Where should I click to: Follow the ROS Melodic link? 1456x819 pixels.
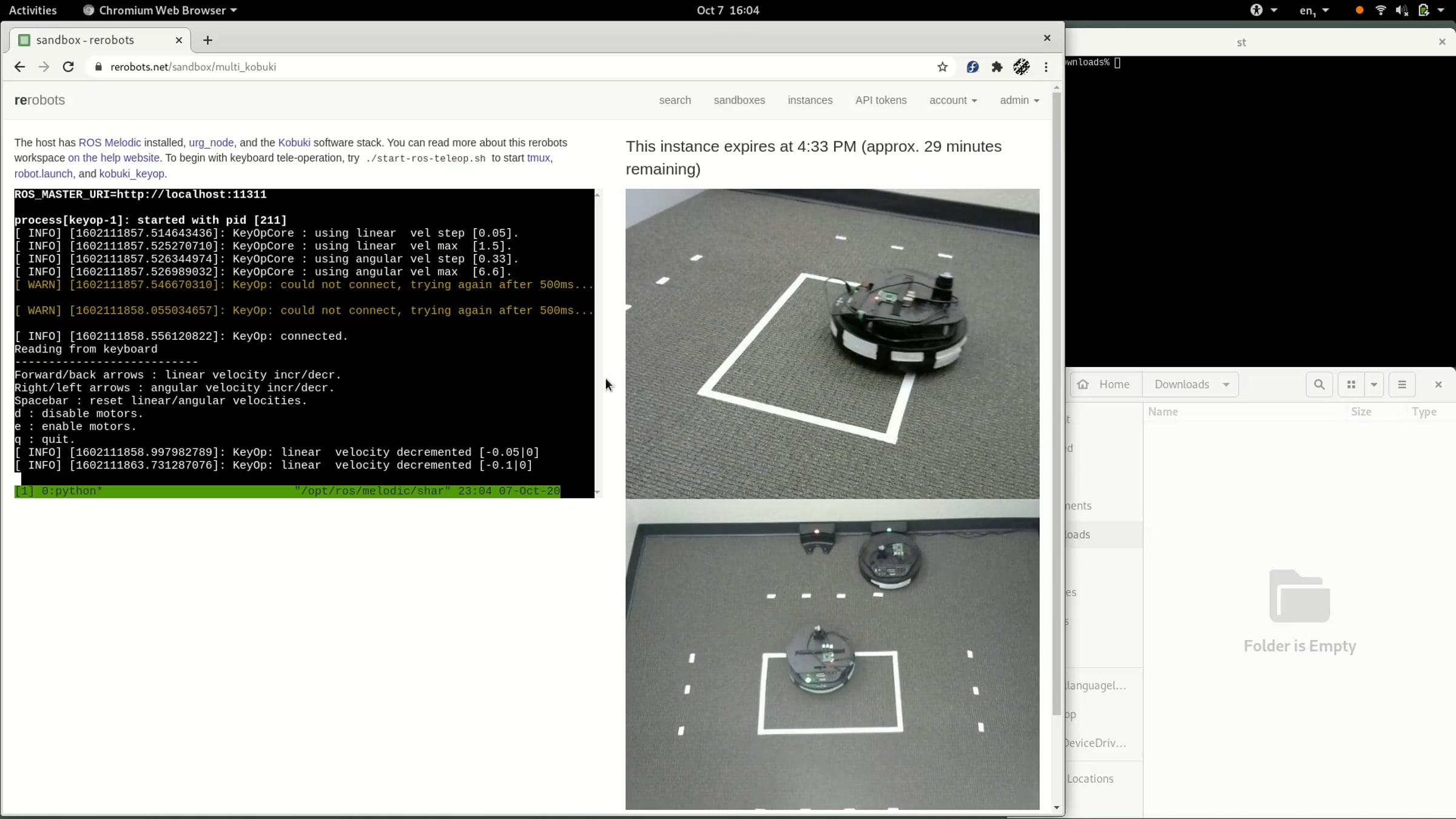[x=110, y=143]
